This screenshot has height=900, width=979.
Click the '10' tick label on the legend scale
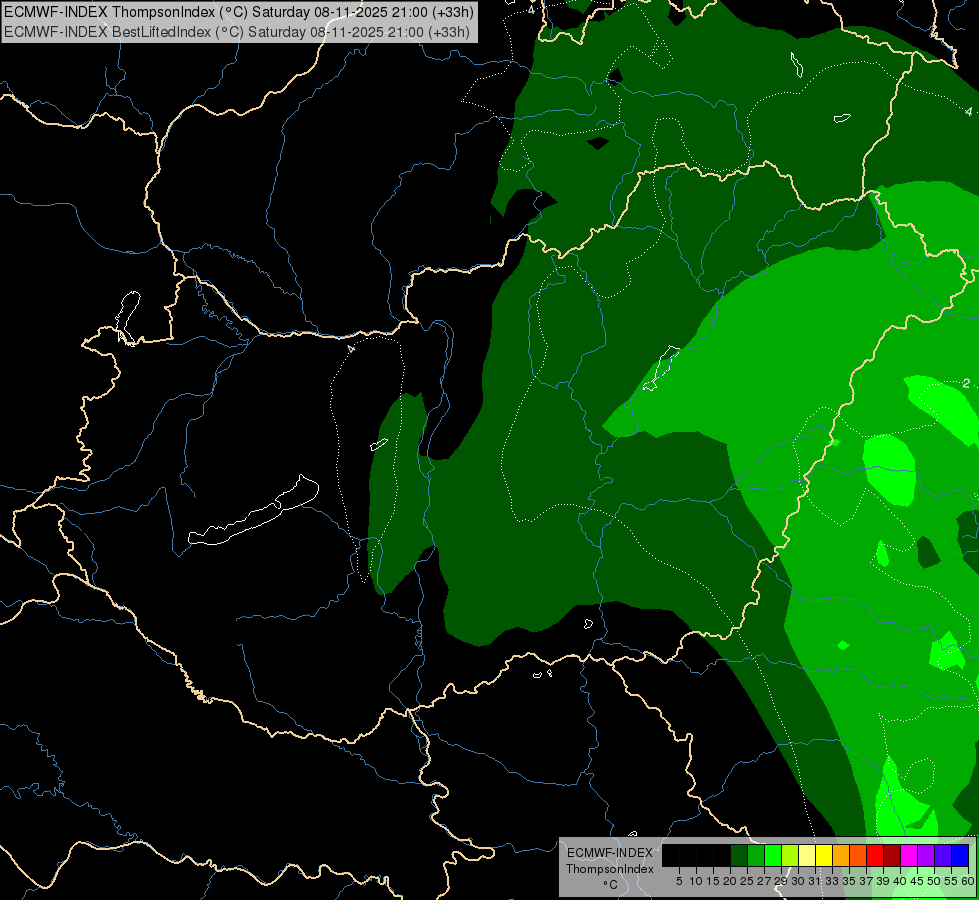[x=697, y=881]
